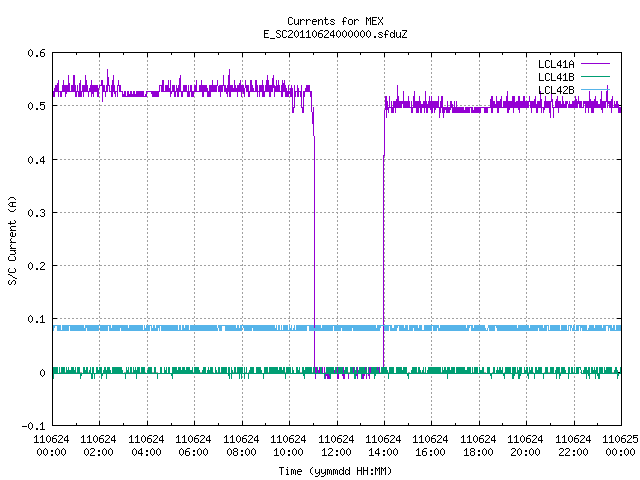Image resolution: width=640 pixels, height=480 pixels.
Task: Click the 0.5 y-axis tick value
Action: (36, 106)
